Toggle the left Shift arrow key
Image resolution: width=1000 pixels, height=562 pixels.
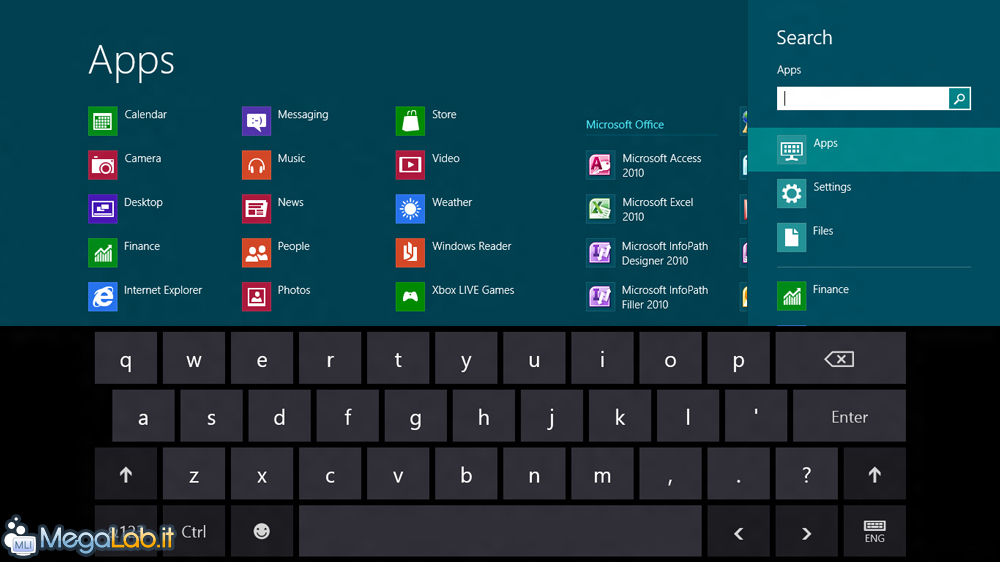click(126, 474)
